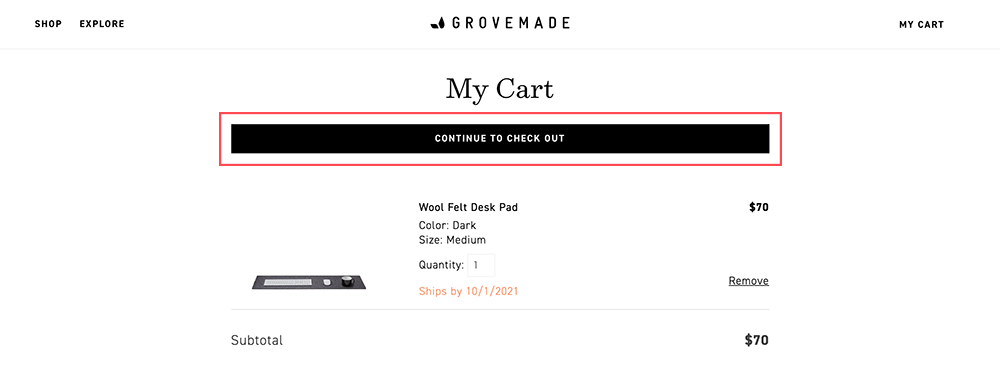Click the Subtotal label
The image size is (1000, 366).
click(256, 340)
